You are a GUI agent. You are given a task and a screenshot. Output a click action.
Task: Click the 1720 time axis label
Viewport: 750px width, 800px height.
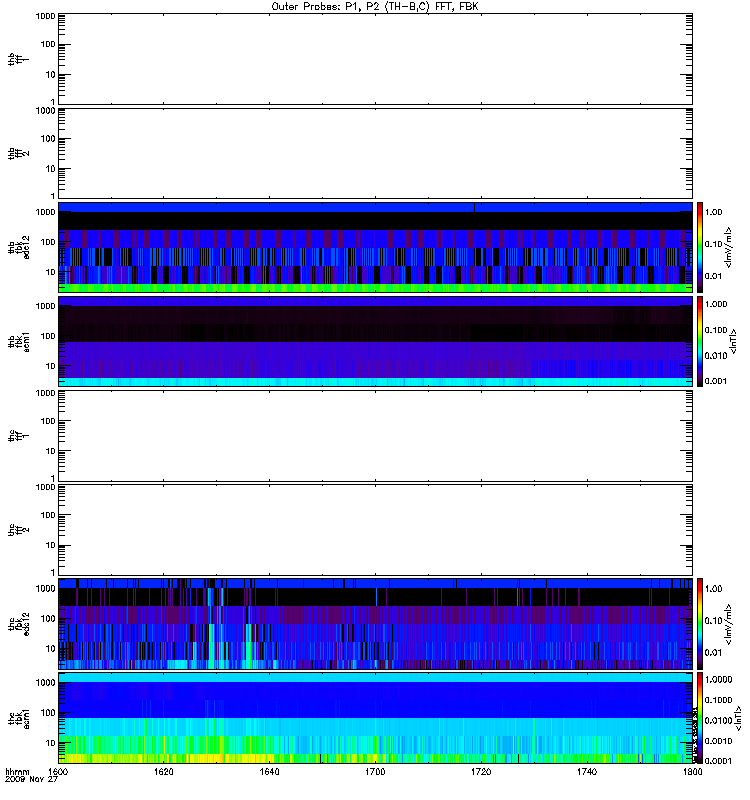[x=481, y=772]
